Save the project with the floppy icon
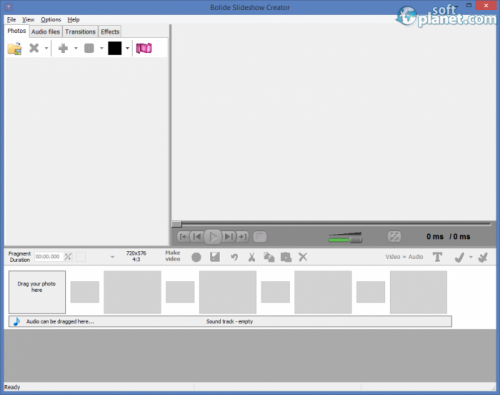The width and height of the screenshot is (500, 395). pos(215,257)
